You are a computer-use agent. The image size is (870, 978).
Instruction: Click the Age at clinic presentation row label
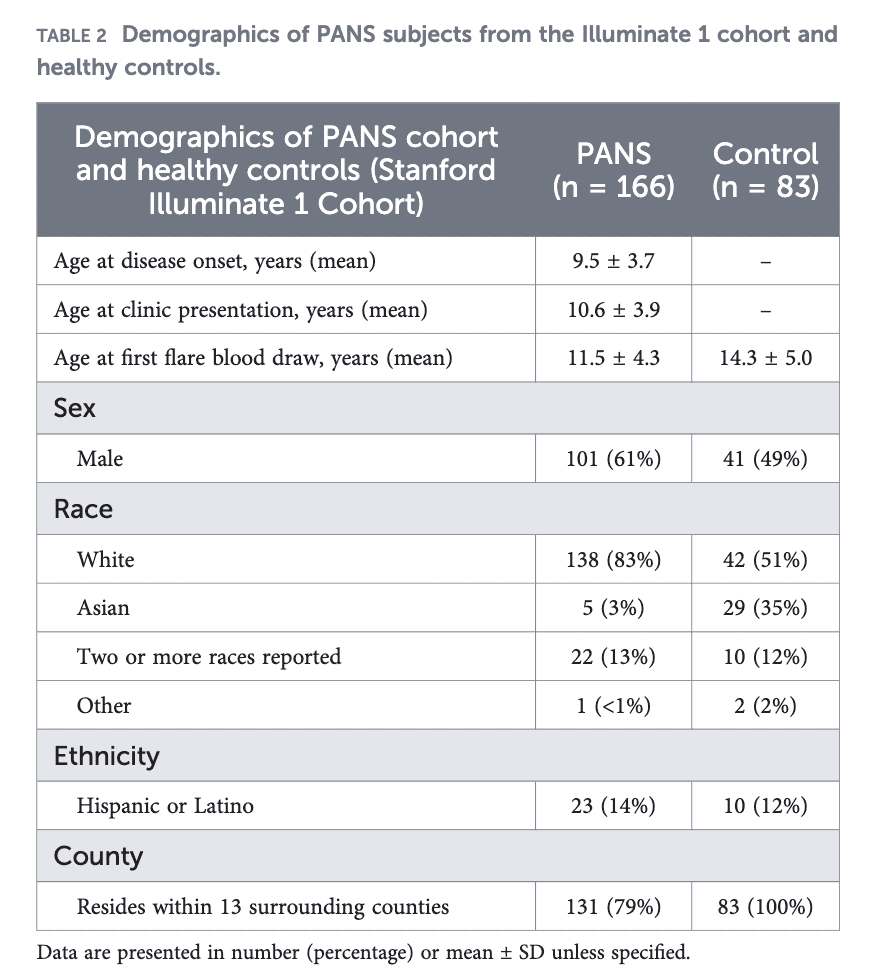(240, 309)
